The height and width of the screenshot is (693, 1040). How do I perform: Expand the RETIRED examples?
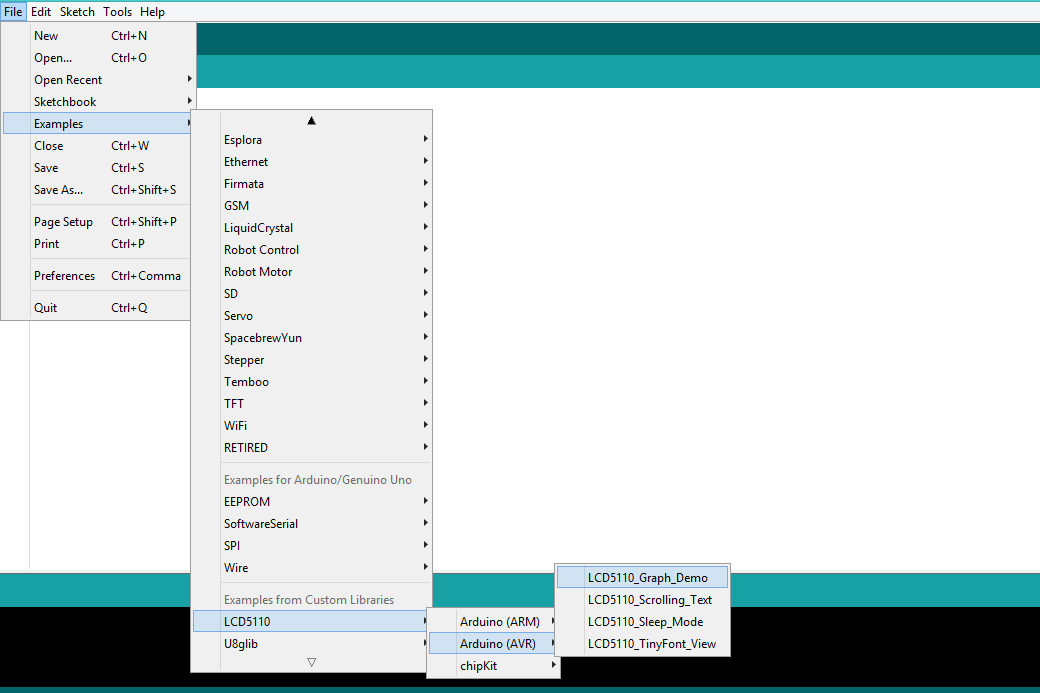point(312,448)
